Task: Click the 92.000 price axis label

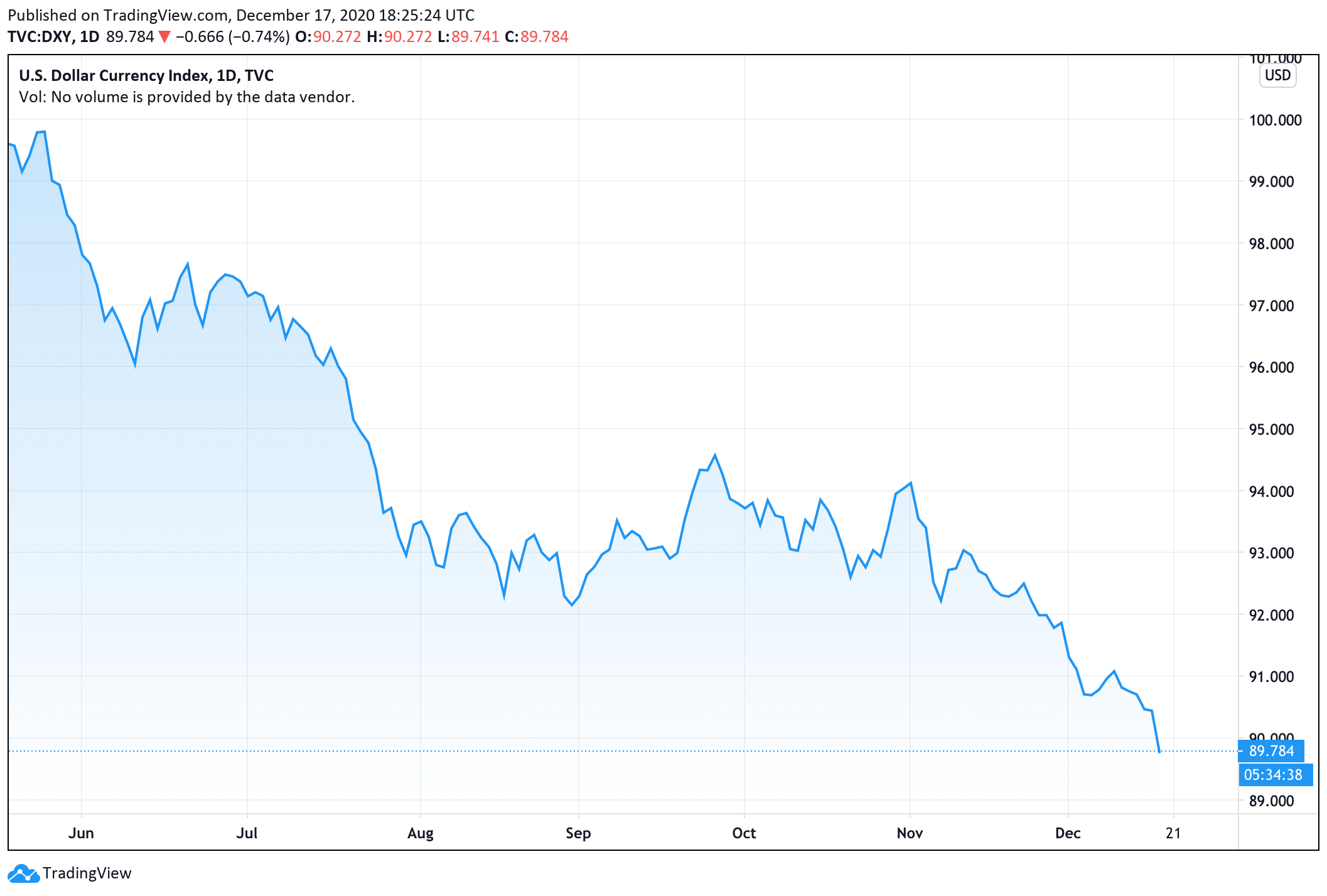Action: point(1272,616)
